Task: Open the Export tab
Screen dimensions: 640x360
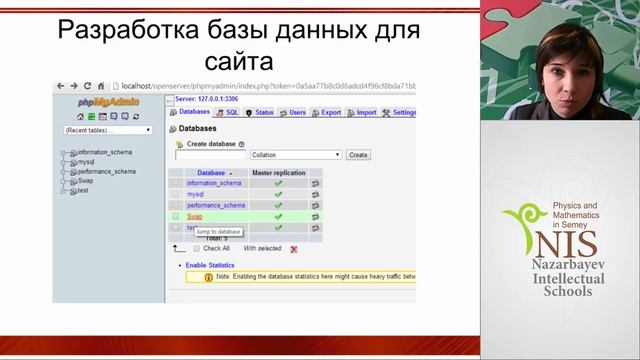Action: click(x=326, y=113)
